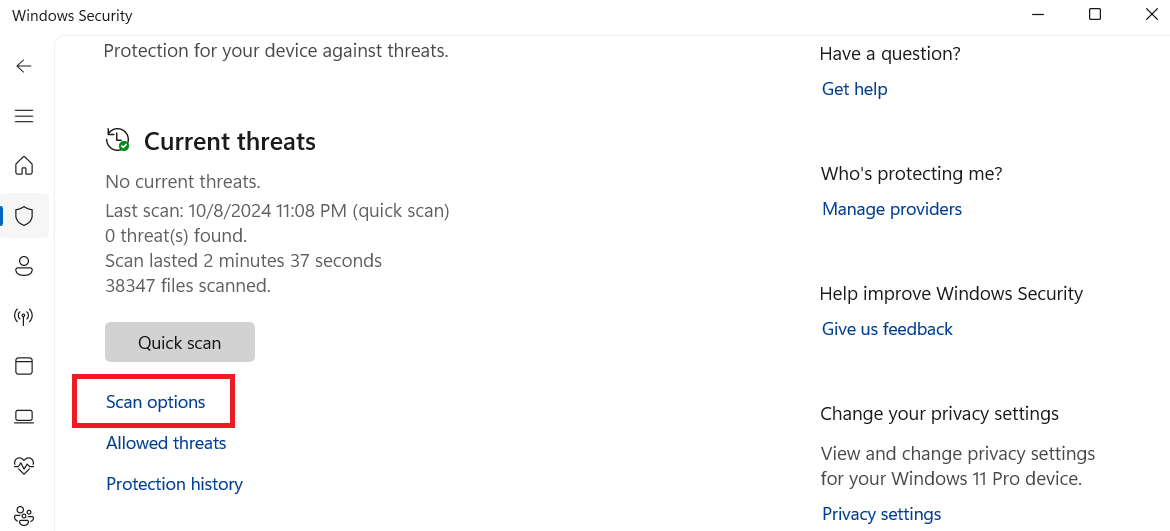Open Family options people icon
Viewport: 1170px width, 531px height.
[x=25, y=515]
